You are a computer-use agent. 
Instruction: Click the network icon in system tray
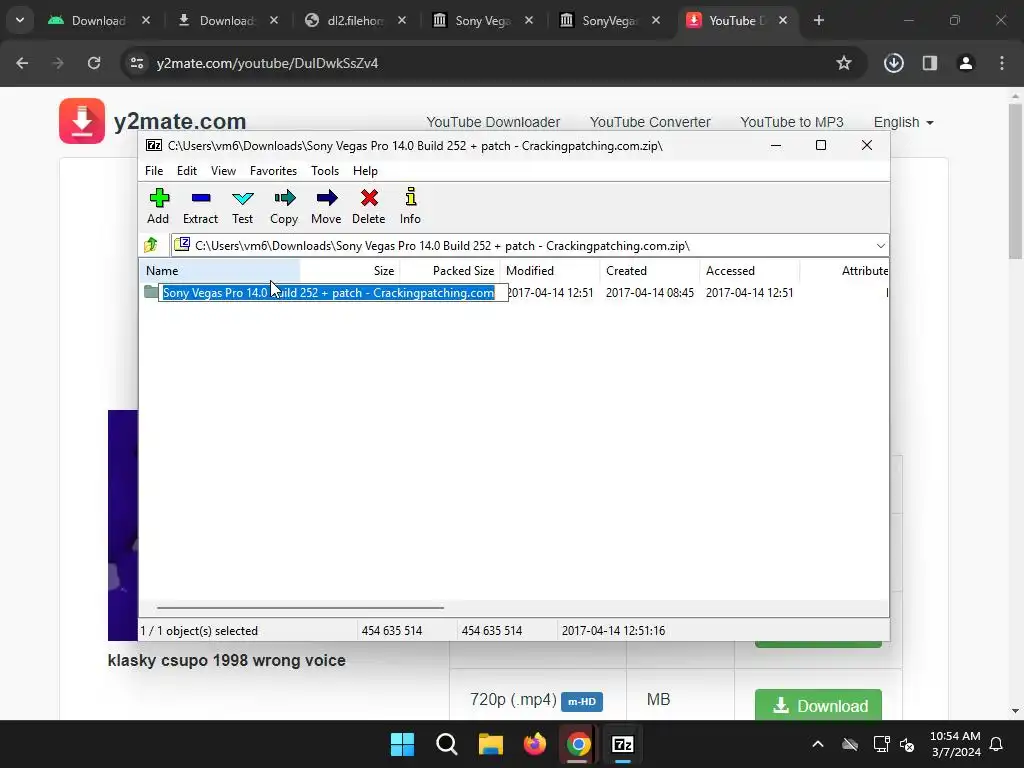click(x=881, y=744)
